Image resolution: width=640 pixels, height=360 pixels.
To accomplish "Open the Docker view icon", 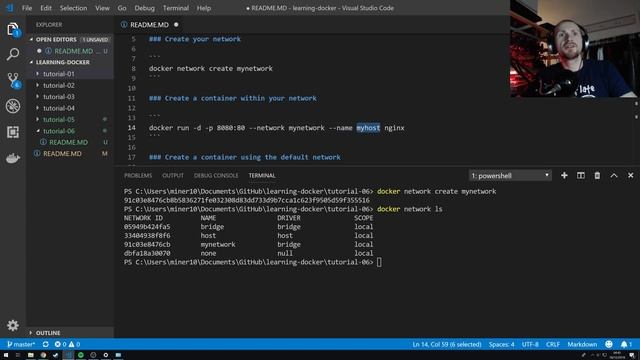I will [13, 158].
